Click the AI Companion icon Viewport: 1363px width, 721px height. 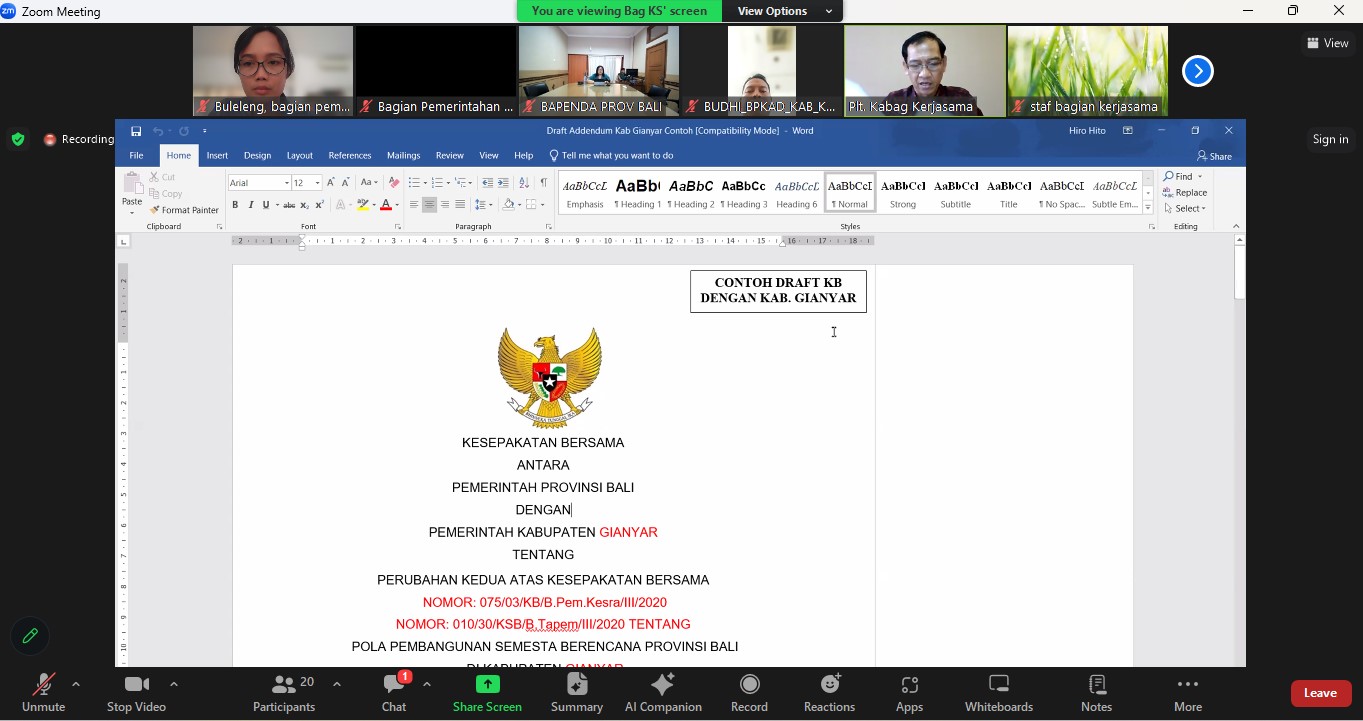click(663, 693)
